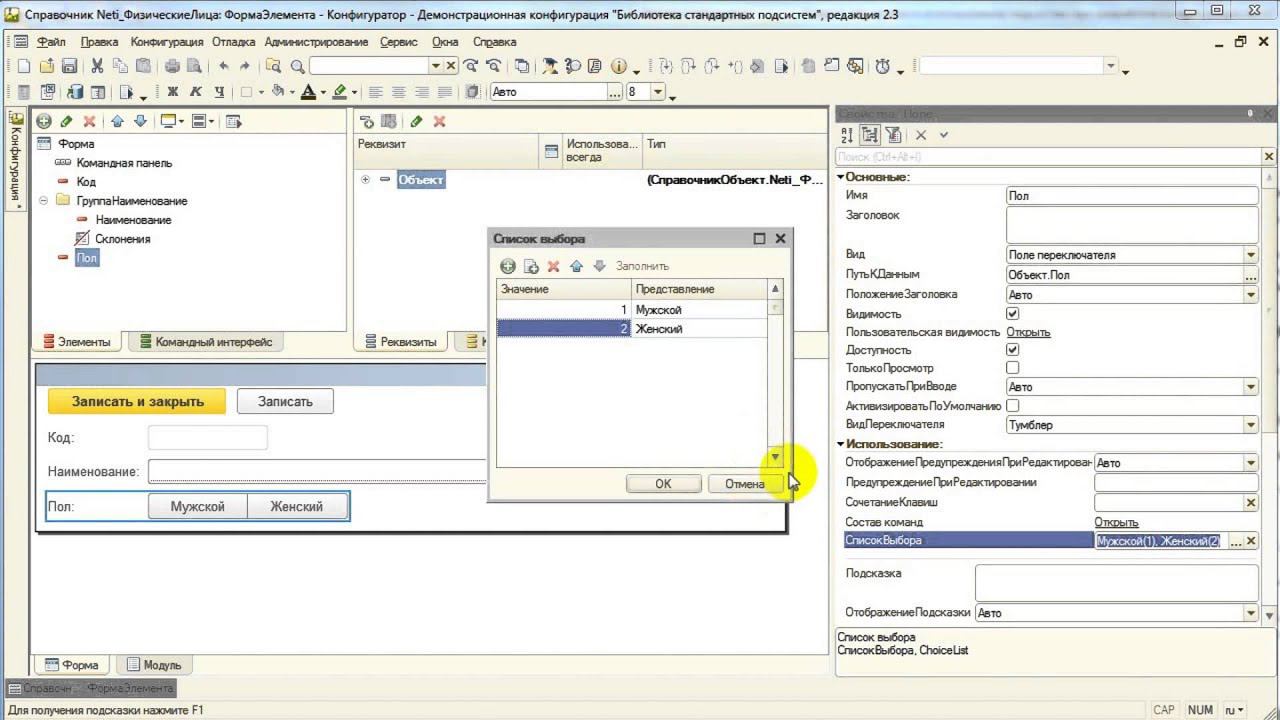The image size is (1280, 720).
Task: Click Add attribute icon in Реквизиты panel
Action: pos(367,121)
